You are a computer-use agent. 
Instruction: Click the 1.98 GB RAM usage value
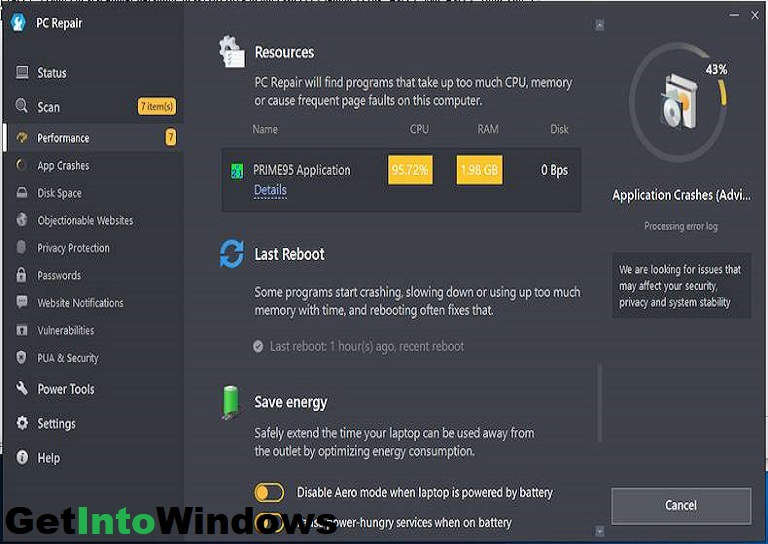(x=479, y=170)
